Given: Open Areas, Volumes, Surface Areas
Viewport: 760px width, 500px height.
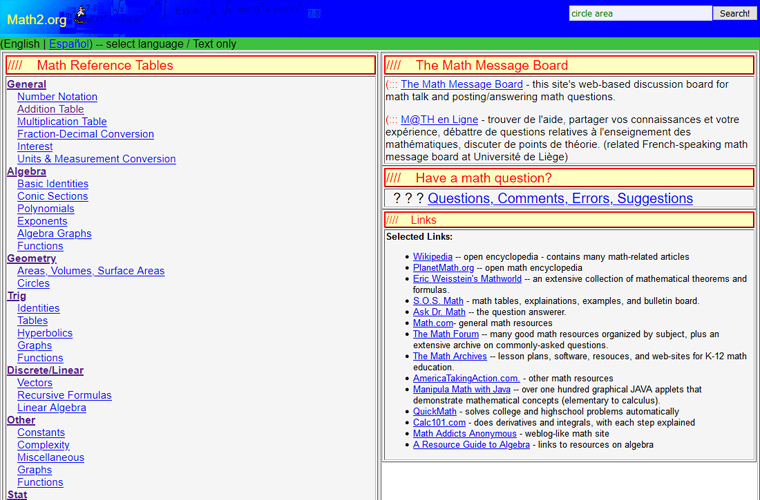Looking at the screenshot, I should point(91,271).
